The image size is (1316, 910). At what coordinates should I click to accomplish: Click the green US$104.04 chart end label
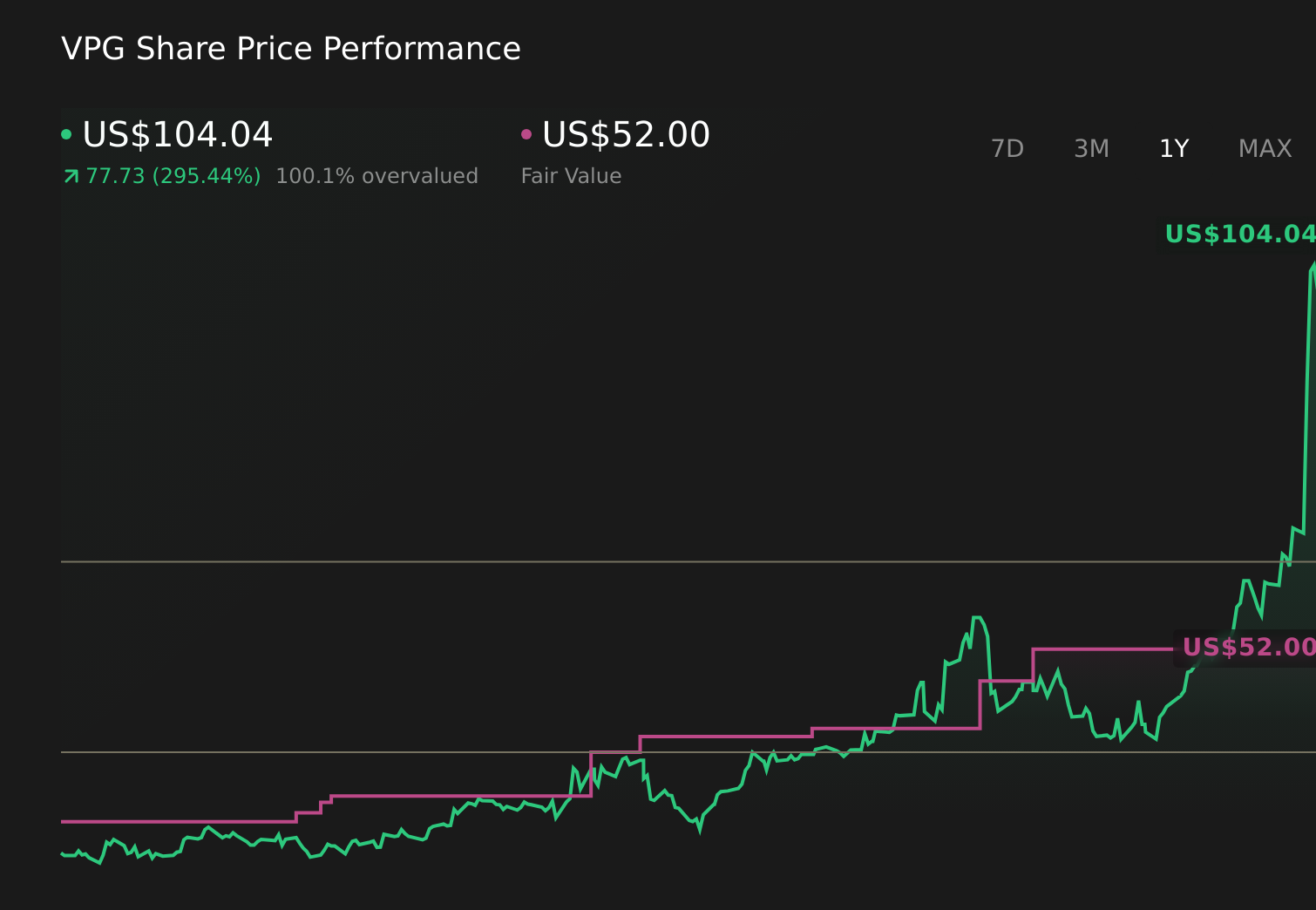point(1240,234)
